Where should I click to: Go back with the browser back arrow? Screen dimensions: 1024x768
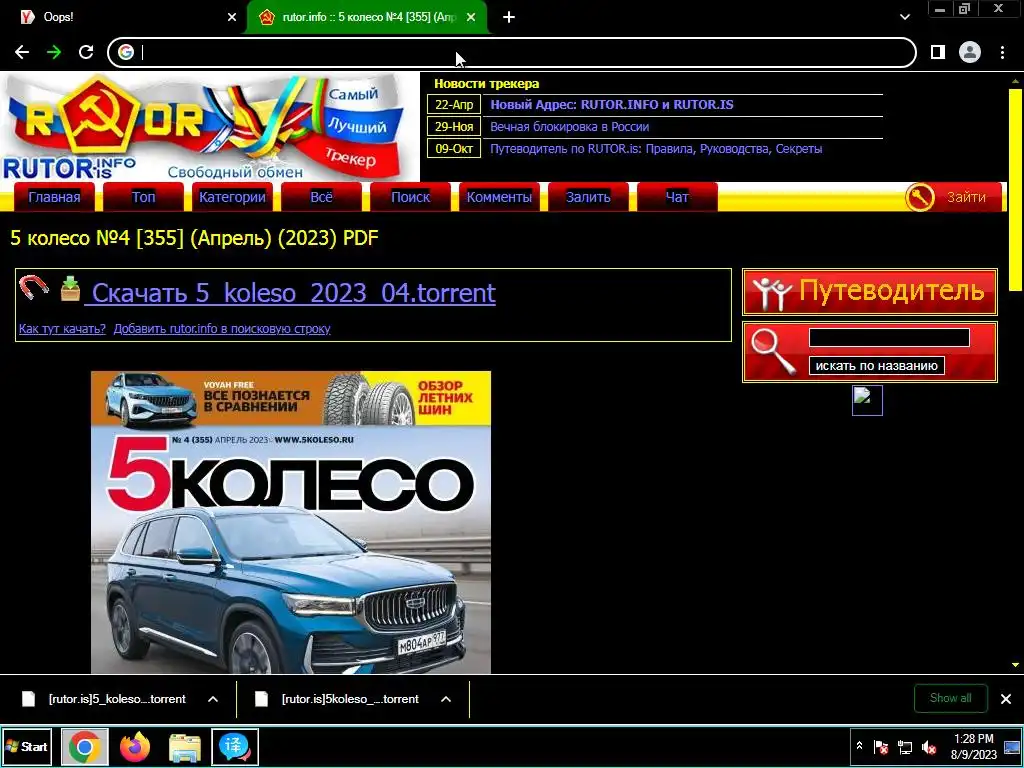22,52
